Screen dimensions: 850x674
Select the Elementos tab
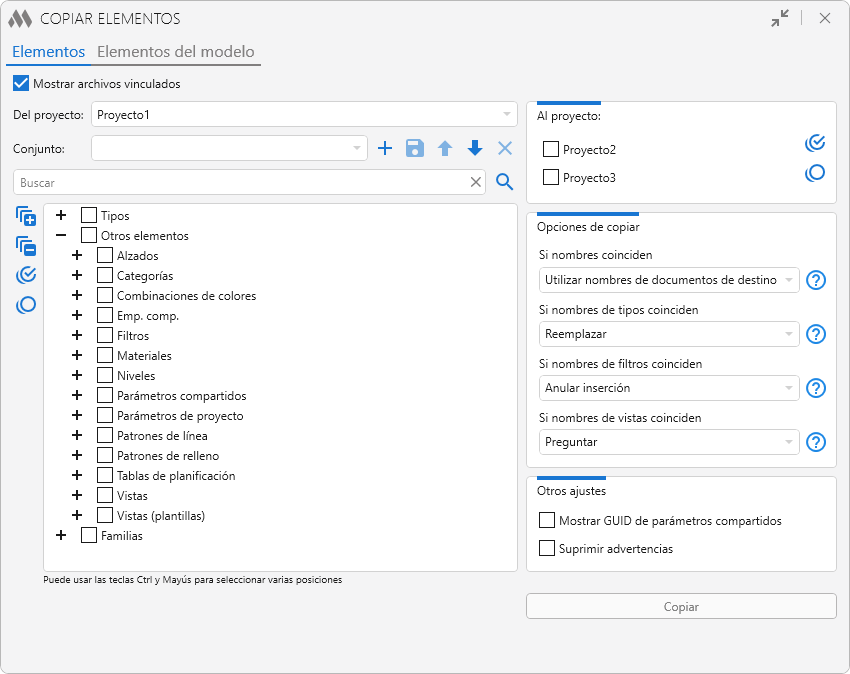click(x=48, y=52)
